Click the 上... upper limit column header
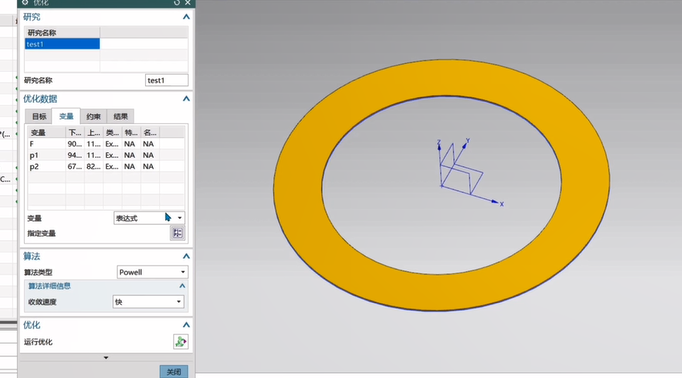This screenshot has height=378, width=682. (x=94, y=132)
